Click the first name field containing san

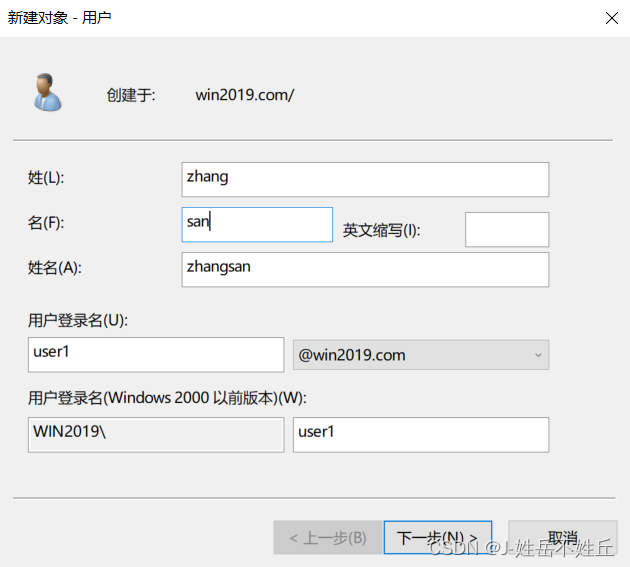tap(257, 225)
